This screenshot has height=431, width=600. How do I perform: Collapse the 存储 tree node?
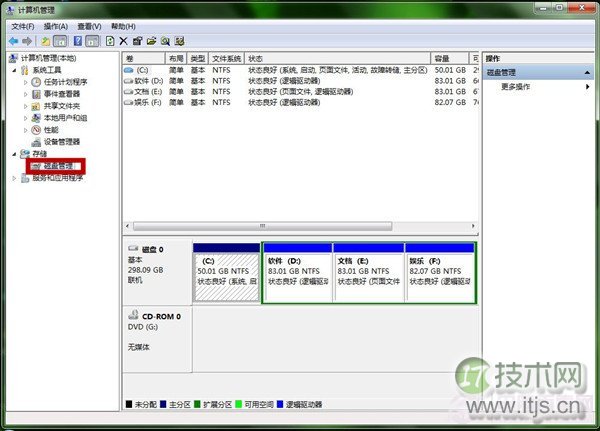click(x=13, y=154)
